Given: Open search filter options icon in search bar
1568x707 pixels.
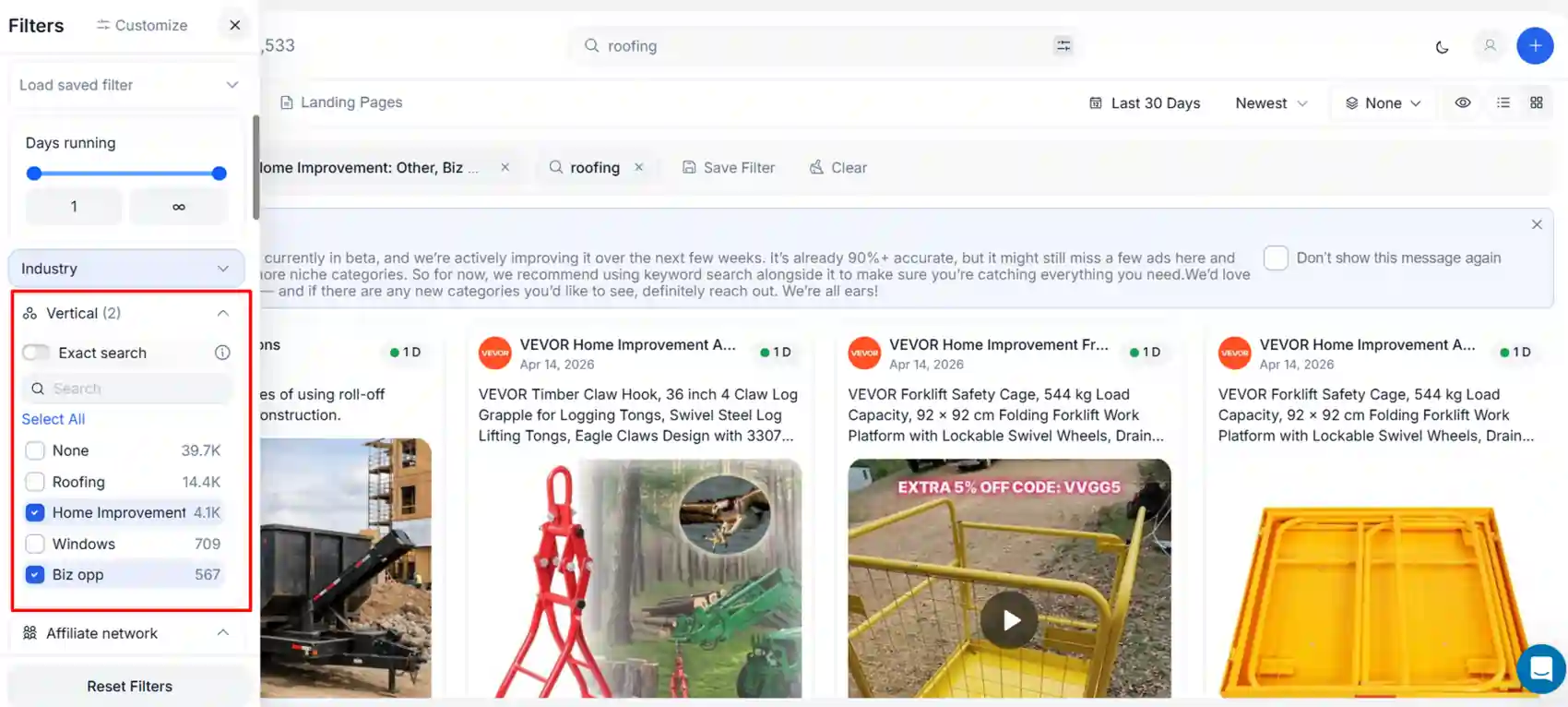Looking at the screenshot, I should pyautogui.click(x=1063, y=45).
